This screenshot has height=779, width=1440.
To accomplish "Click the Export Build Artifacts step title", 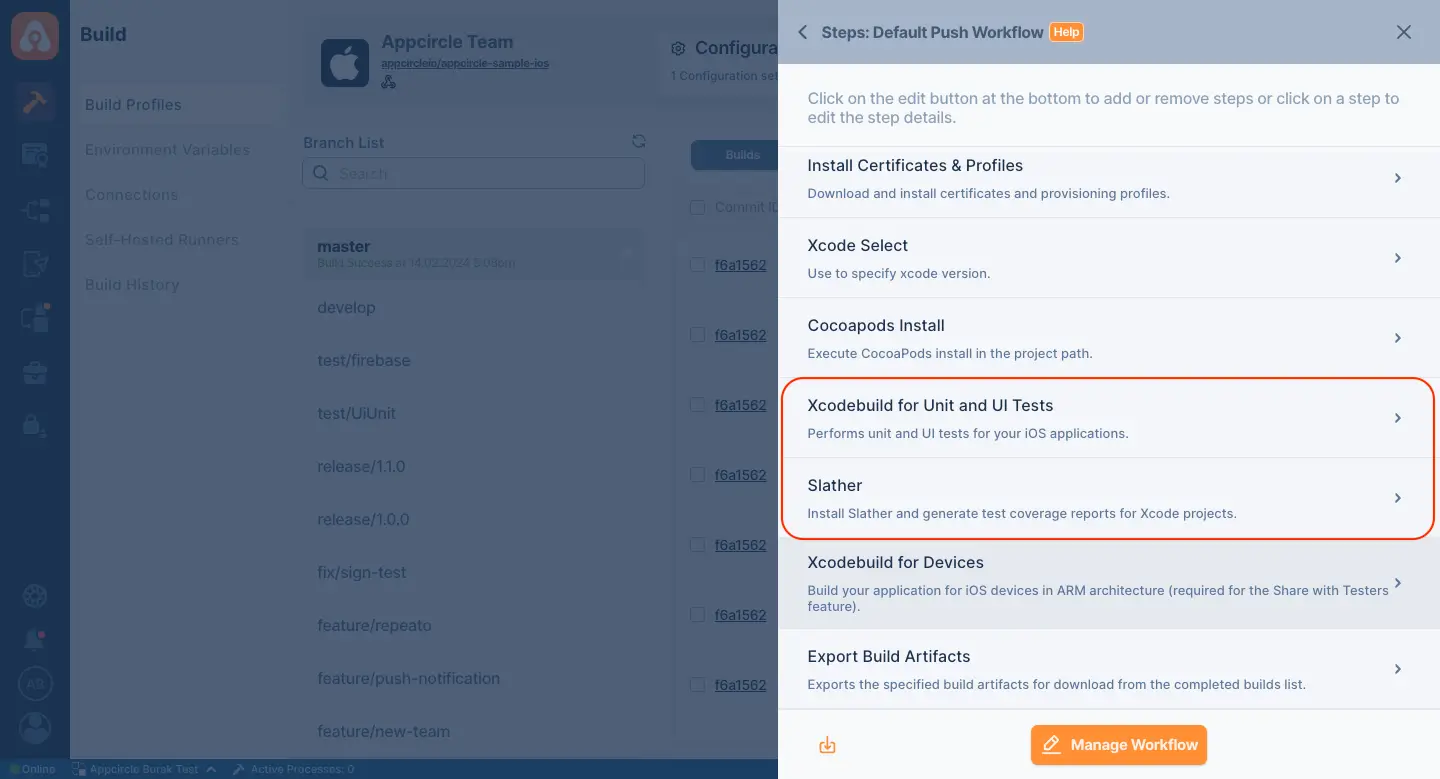I will click(x=889, y=656).
